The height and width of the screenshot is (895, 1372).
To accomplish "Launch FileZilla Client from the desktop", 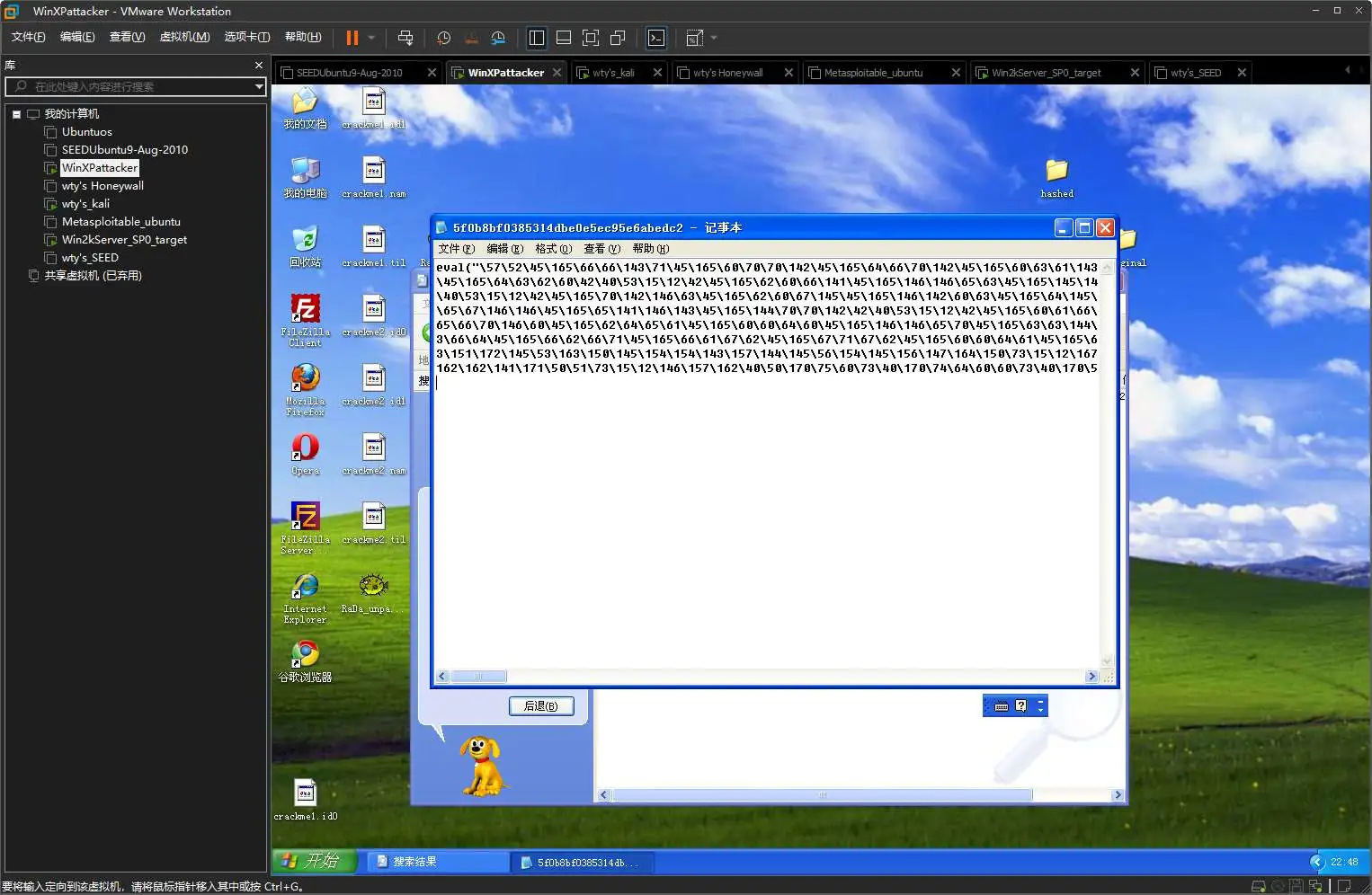I will tap(305, 321).
